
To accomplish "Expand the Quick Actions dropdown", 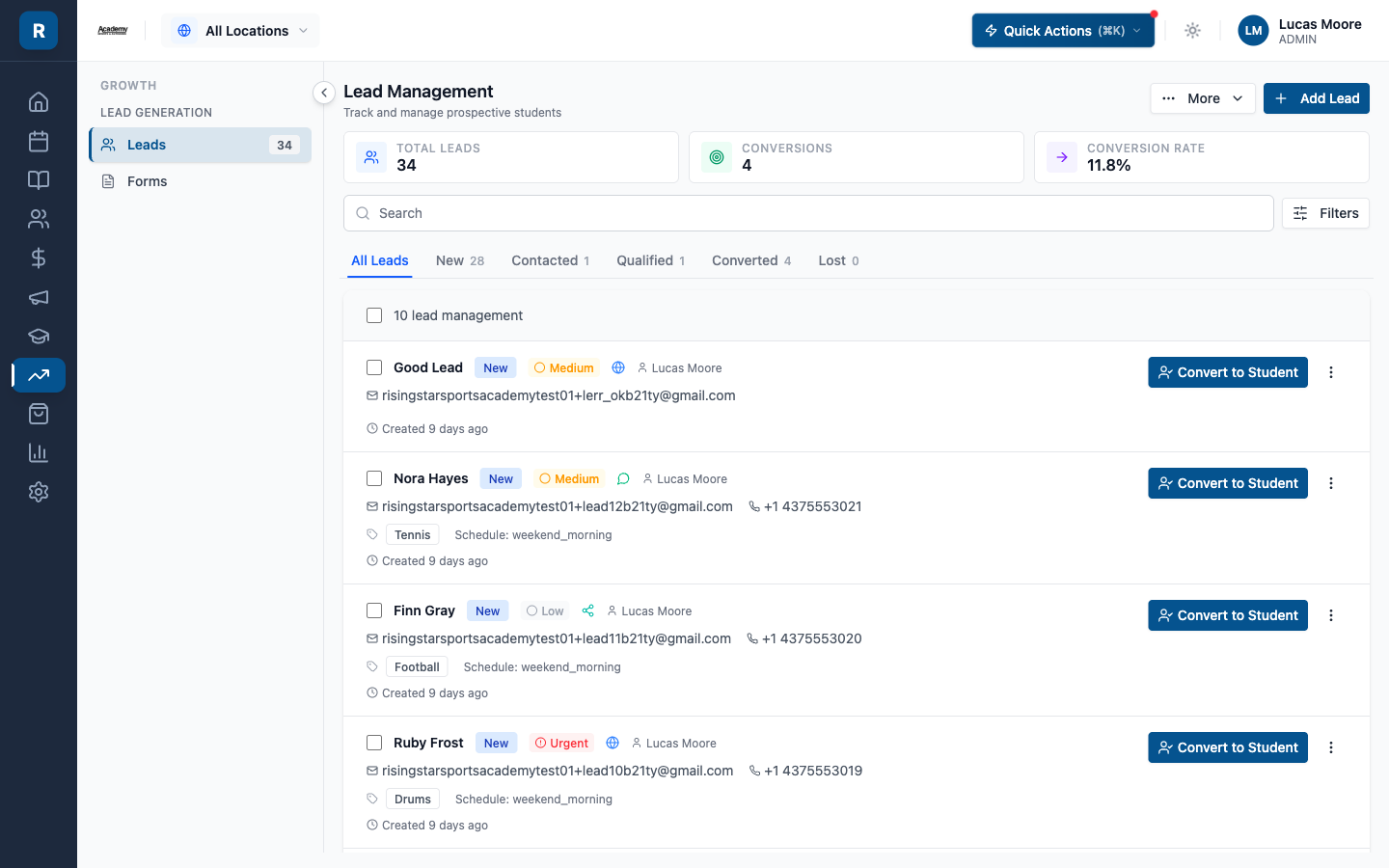I will point(1063,31).
